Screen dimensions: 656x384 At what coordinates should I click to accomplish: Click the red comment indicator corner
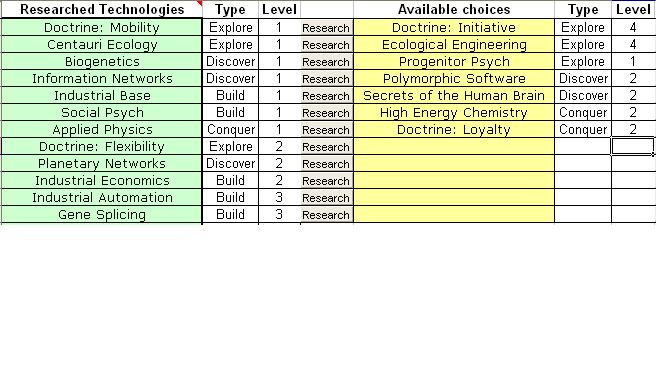coord(200,3)
